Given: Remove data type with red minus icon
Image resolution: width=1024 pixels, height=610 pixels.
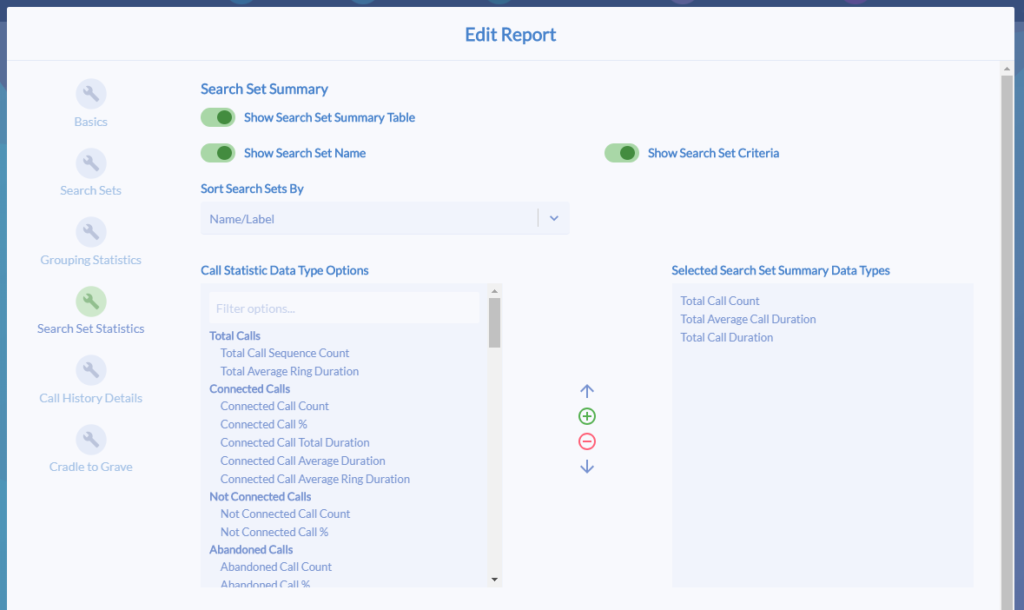Looking at the screenshot, I should point(586,441).
